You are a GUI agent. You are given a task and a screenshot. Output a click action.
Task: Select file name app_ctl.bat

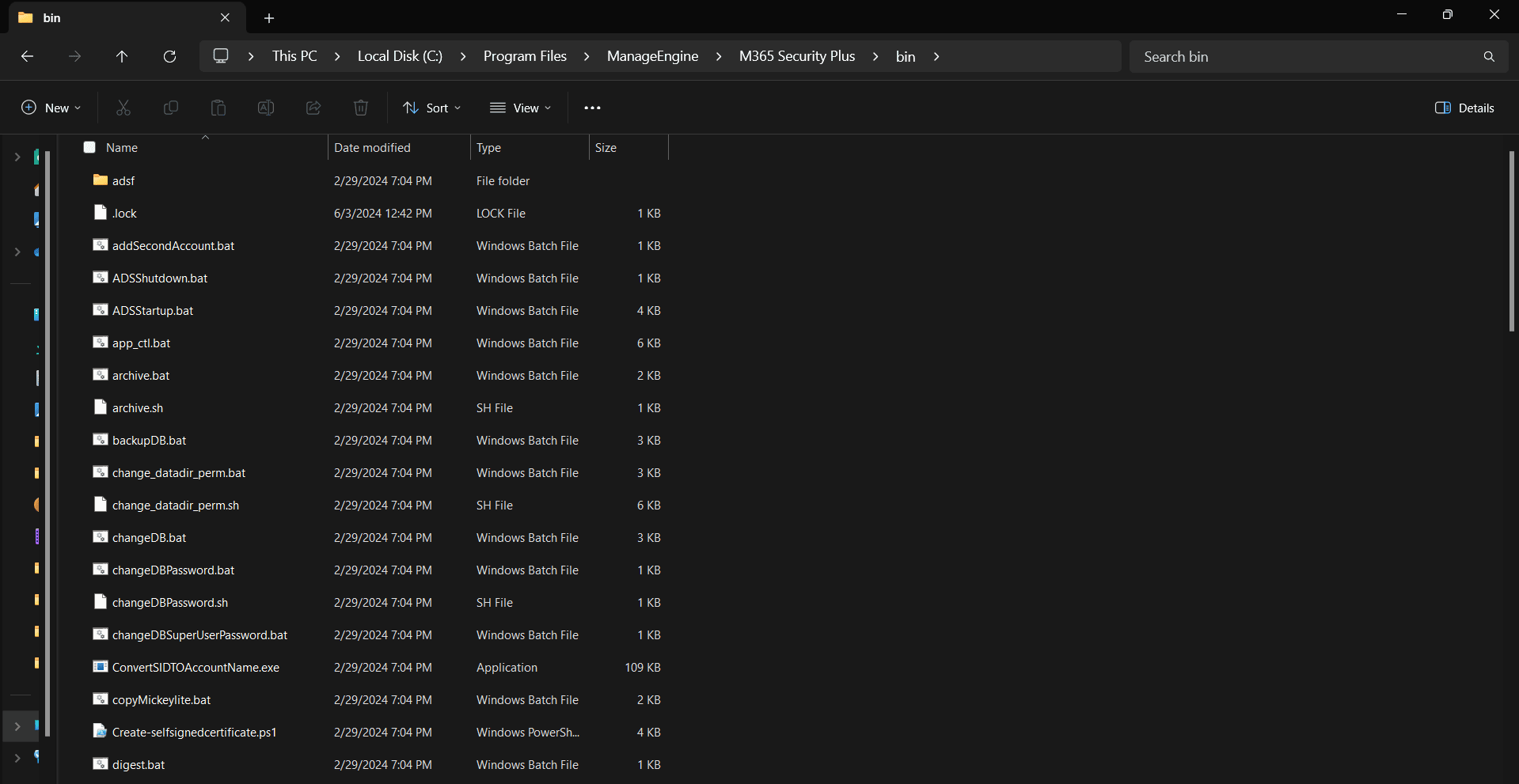pyautogui.click(x=141, y=343)
